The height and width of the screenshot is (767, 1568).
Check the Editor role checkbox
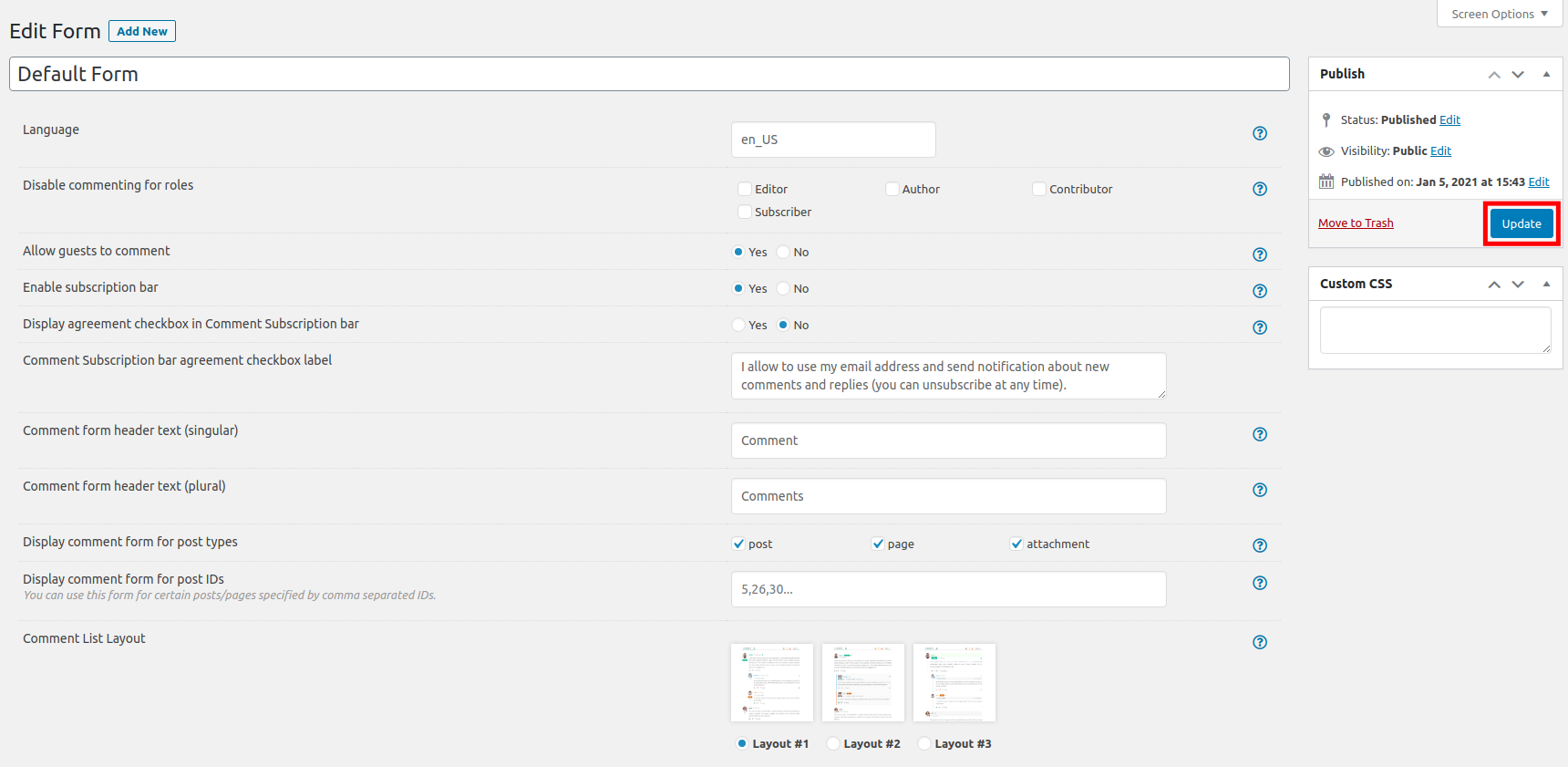click(x=745, y=189)
